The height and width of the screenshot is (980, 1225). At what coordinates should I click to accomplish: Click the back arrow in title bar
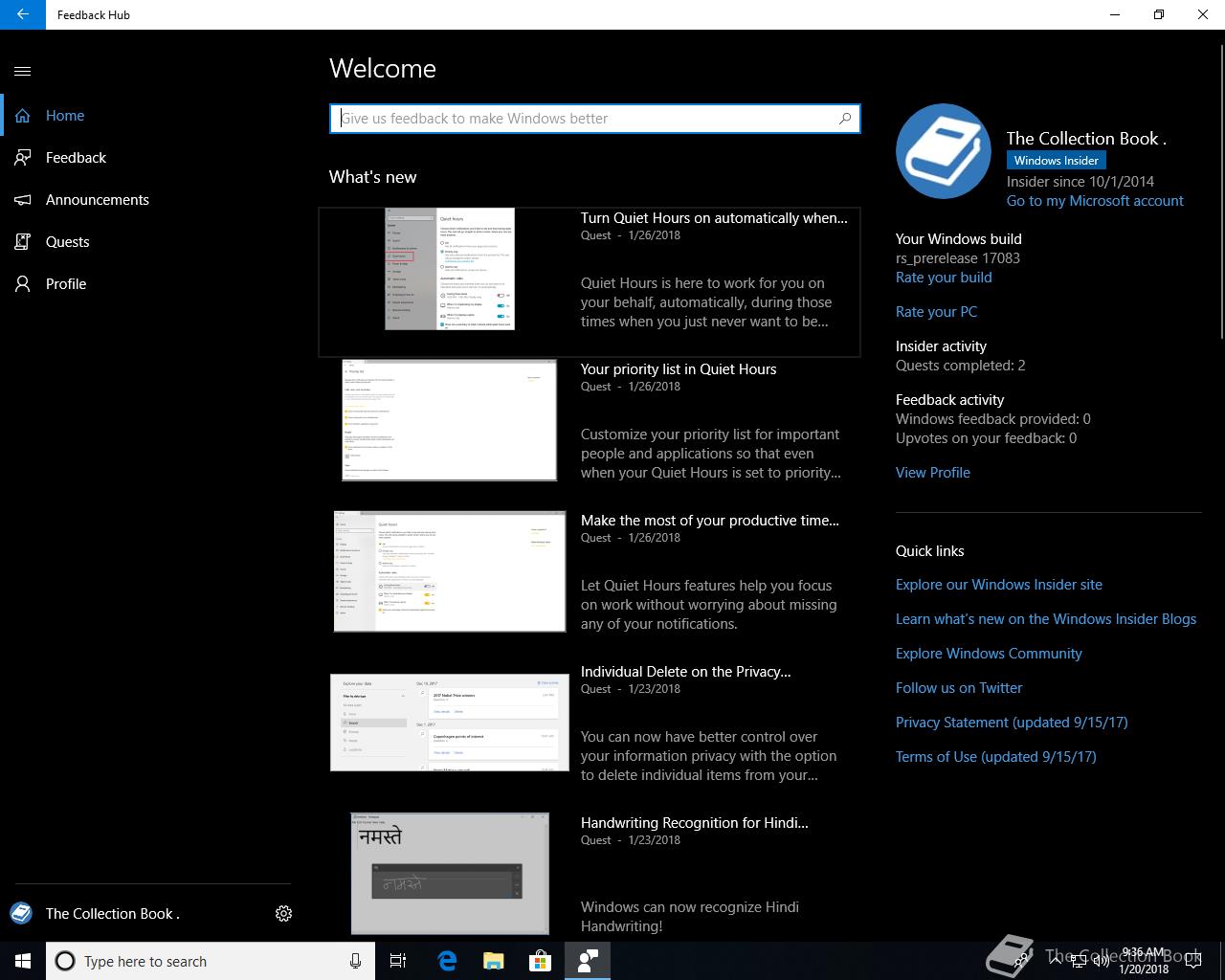23,14
